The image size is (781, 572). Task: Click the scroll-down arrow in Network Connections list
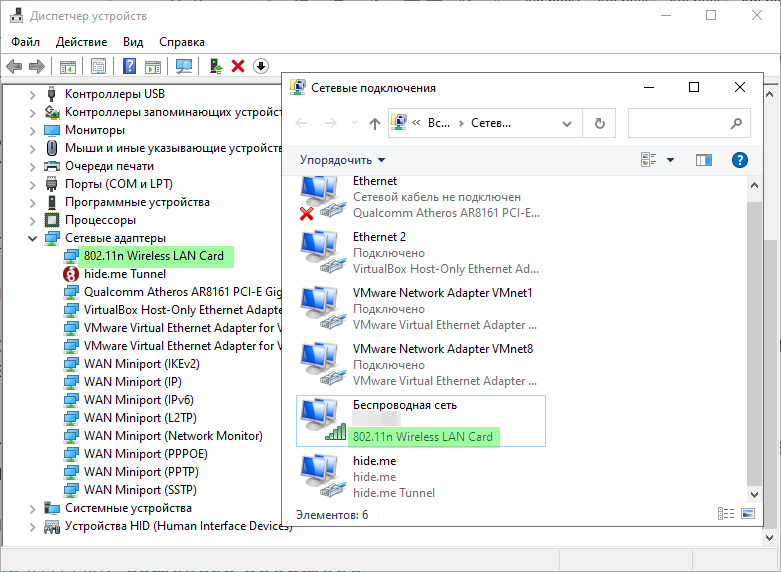(x=754, y=495)
